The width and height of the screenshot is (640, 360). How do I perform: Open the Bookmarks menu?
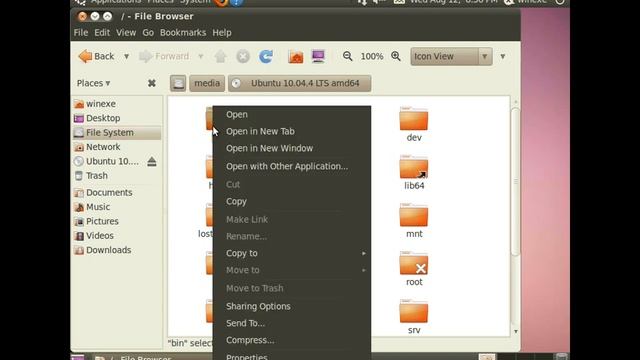click(x=183, y=33)
